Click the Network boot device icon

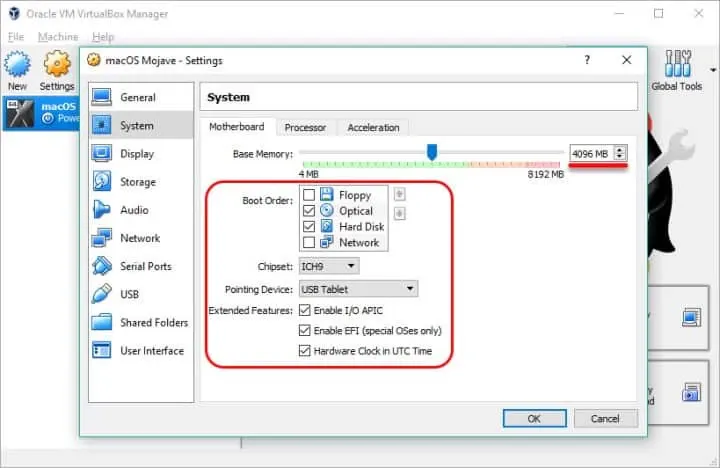326,242
